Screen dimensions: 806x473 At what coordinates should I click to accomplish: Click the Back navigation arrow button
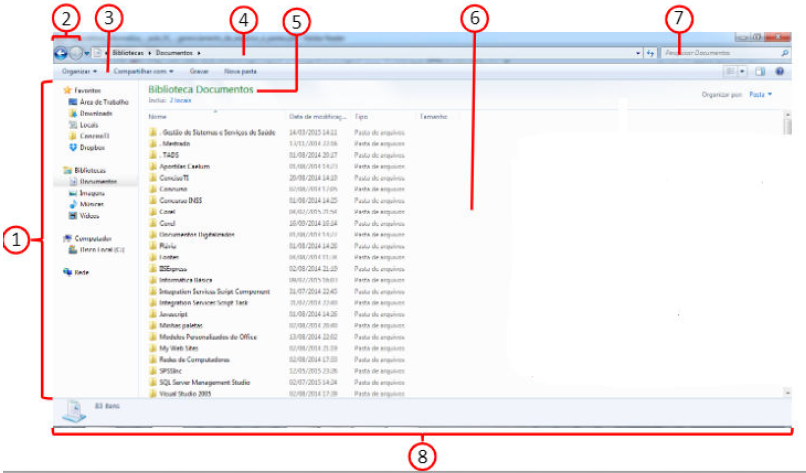[60, 52]
